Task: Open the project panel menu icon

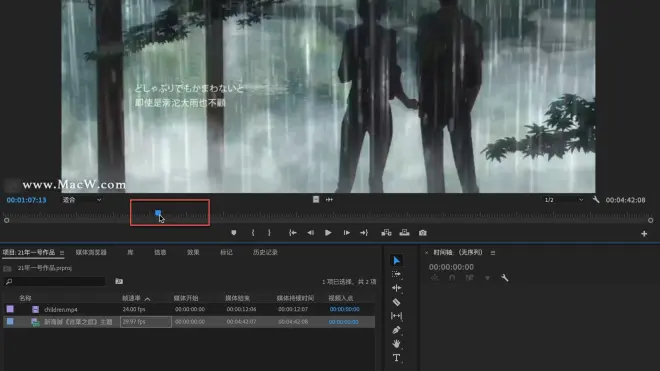Action: coord(62,253)
